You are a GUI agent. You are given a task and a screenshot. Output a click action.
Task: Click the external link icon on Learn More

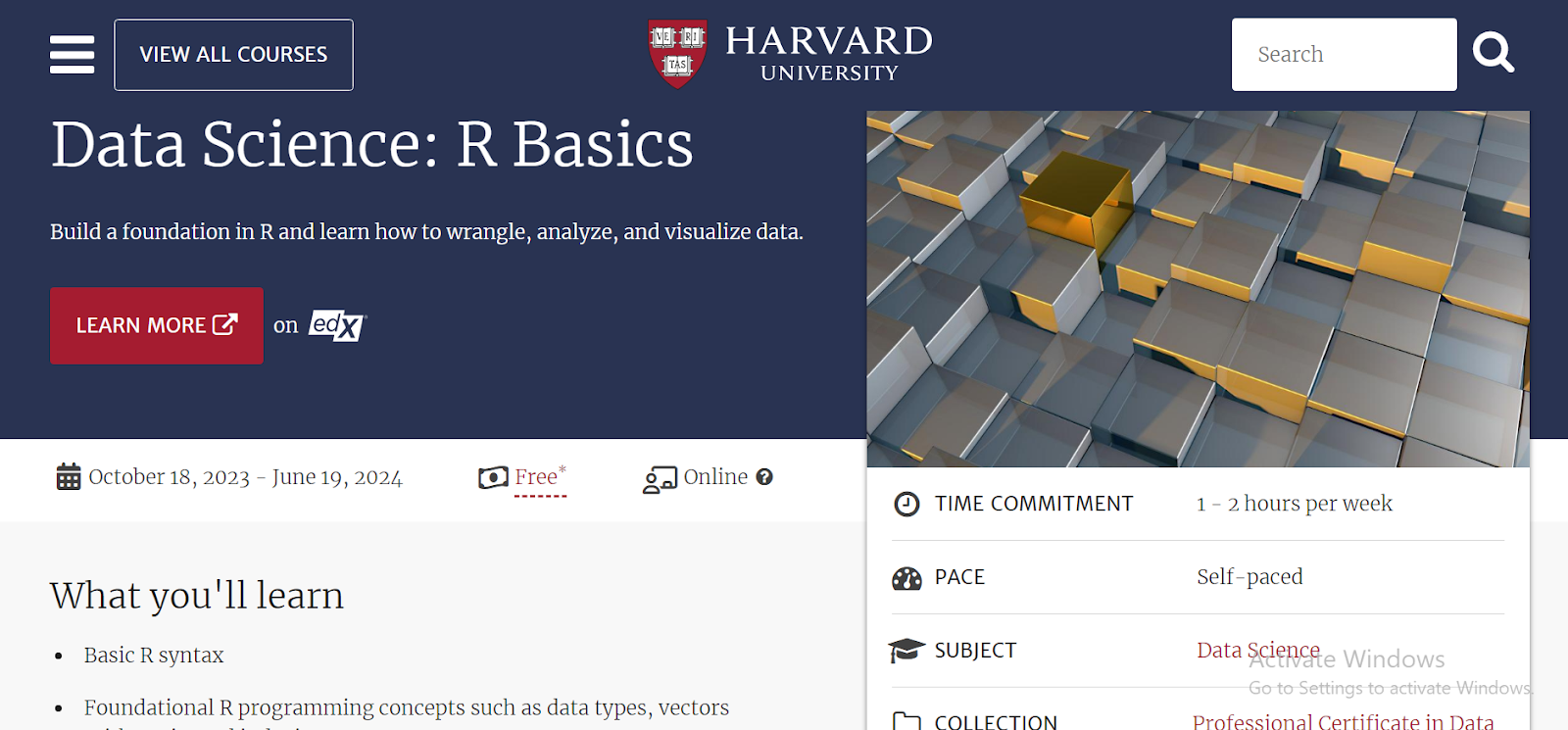tap(226, 324)
